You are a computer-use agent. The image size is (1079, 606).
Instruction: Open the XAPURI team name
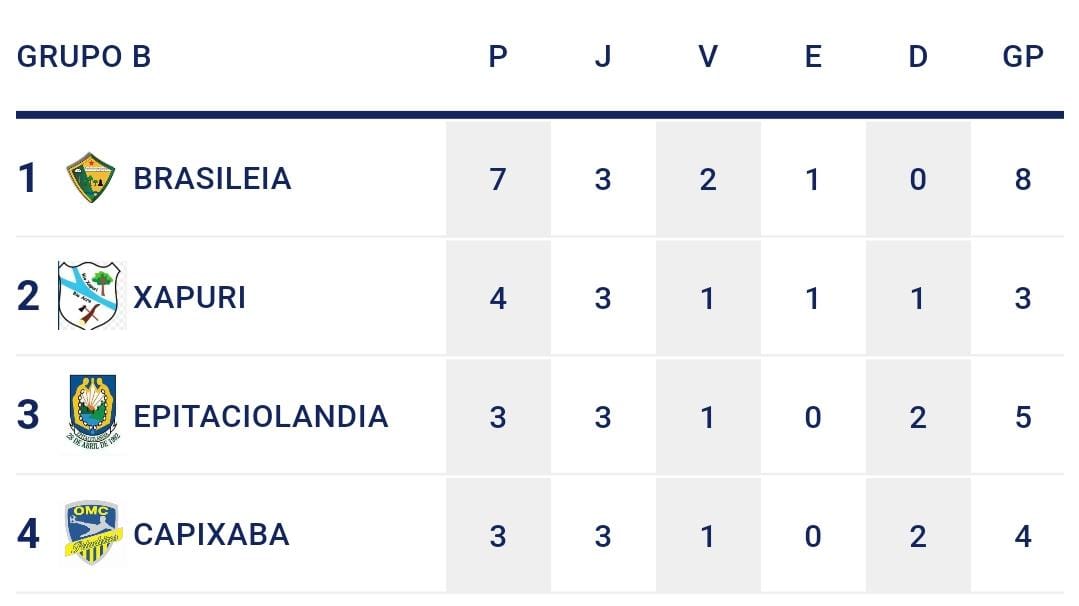tap(189, 297)
